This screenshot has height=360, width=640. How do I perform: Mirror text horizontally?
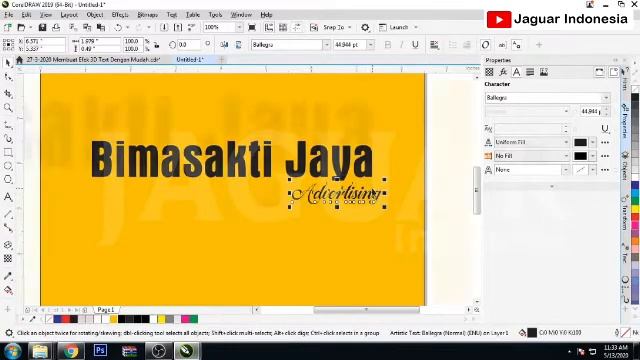click(x=224, y=45)
